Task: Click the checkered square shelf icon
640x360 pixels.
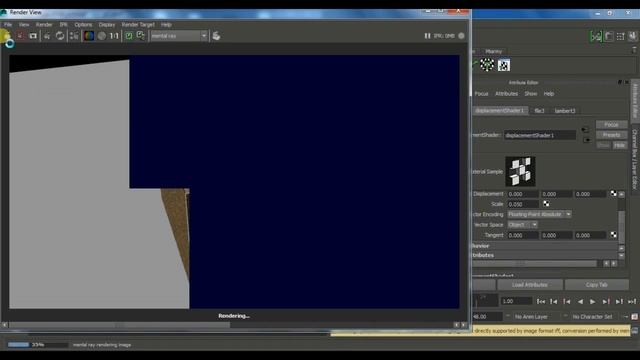Action: point(504,65)
